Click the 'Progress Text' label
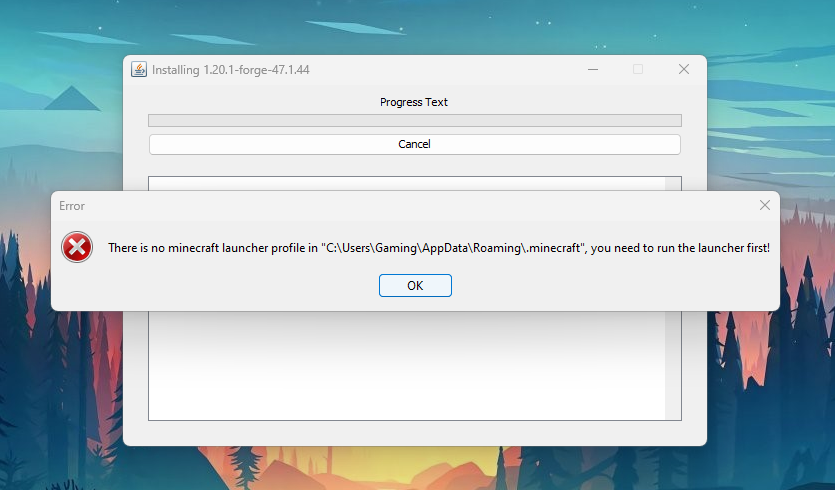Viewport: 835px width, 490px height. click(x=414, y=102)
